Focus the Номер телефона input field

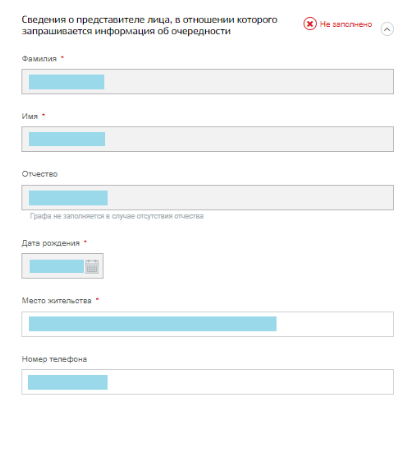(x=207, y=382)
